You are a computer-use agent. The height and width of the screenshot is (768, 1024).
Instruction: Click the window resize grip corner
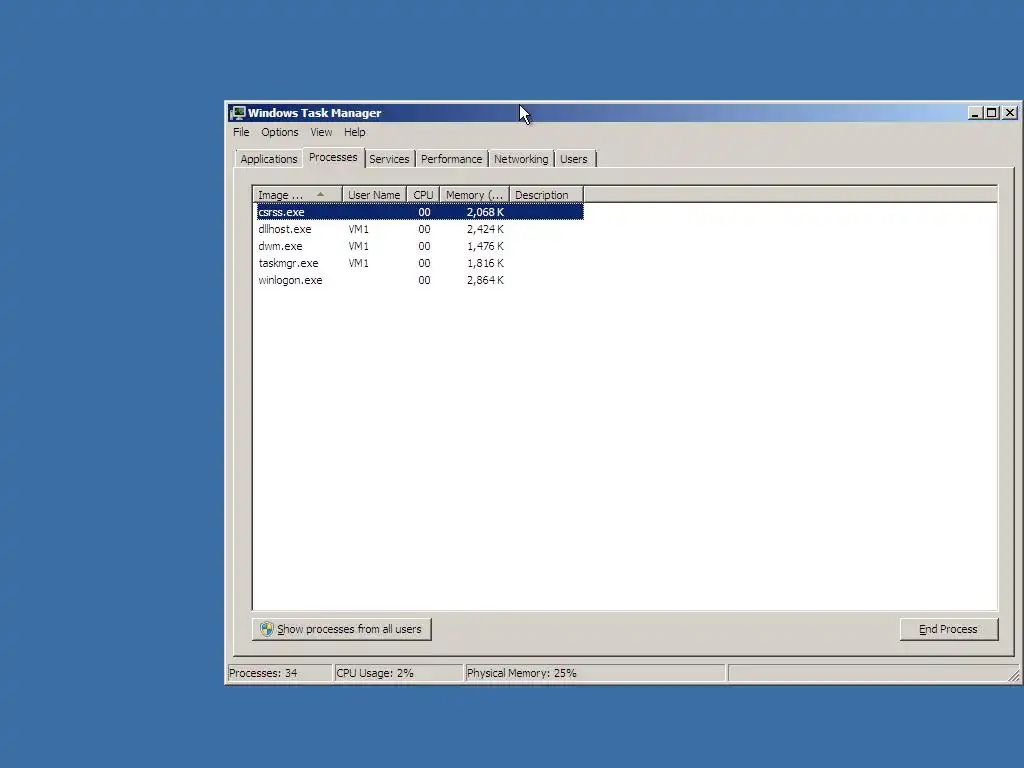point(1014,676)
